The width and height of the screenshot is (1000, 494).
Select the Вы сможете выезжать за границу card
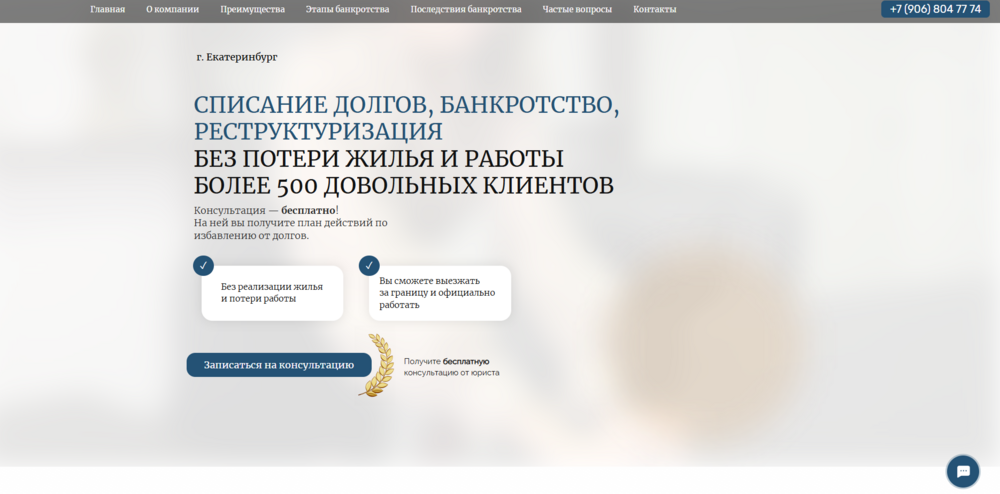436,293
